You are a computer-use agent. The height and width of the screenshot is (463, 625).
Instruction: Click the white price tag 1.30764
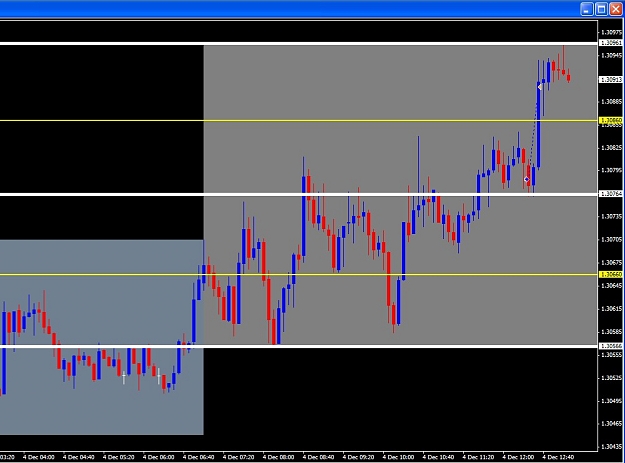(611, 194)
